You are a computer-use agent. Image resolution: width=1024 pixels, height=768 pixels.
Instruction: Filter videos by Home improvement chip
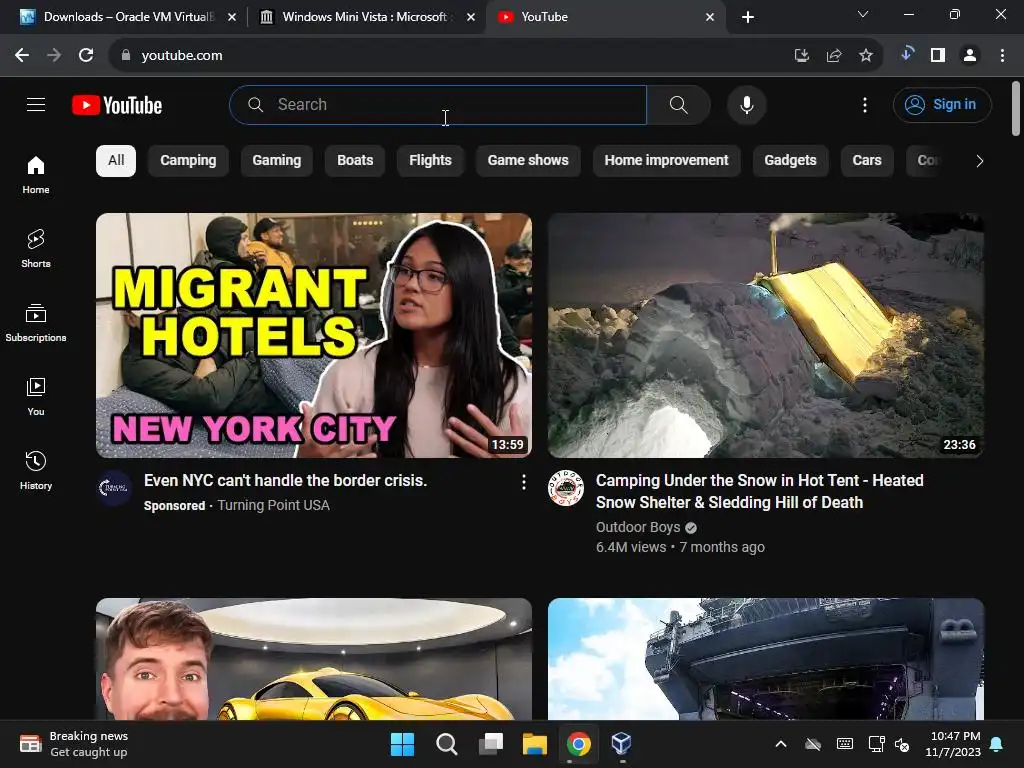(x=666, y=161)
